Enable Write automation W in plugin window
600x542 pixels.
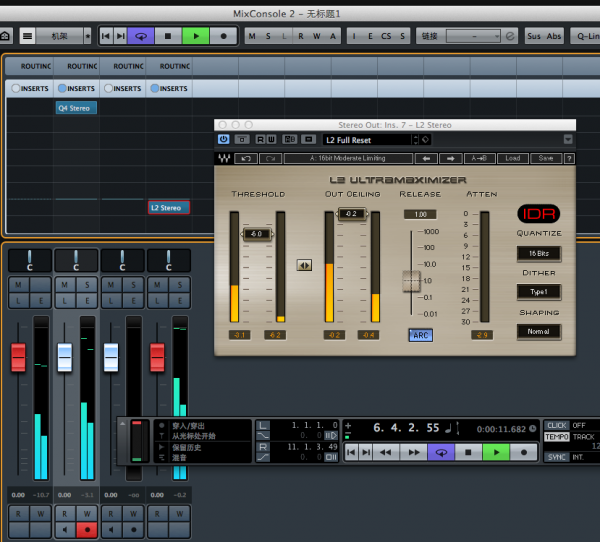pyautogui.click(x=271, y=139)
